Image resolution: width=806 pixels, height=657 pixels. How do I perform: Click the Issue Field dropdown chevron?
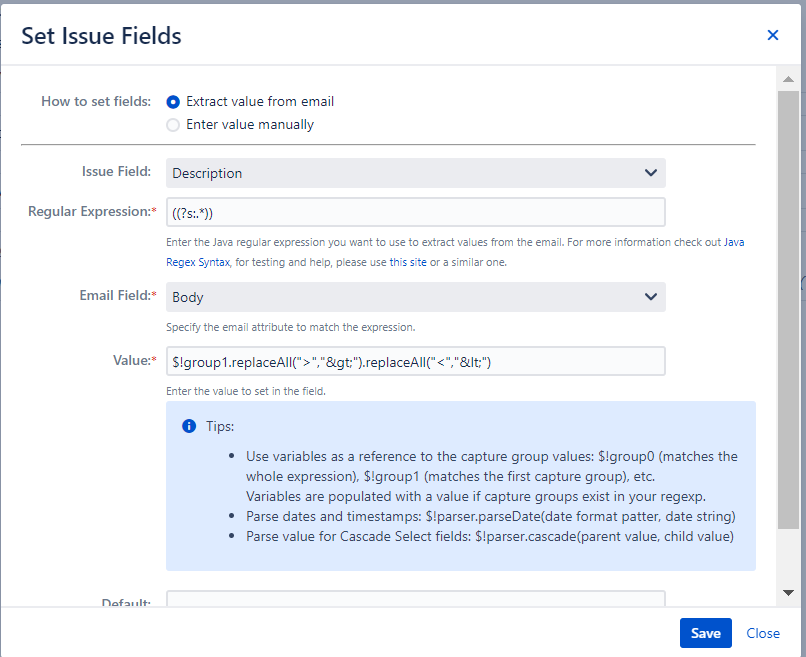[x=651, y=172]
